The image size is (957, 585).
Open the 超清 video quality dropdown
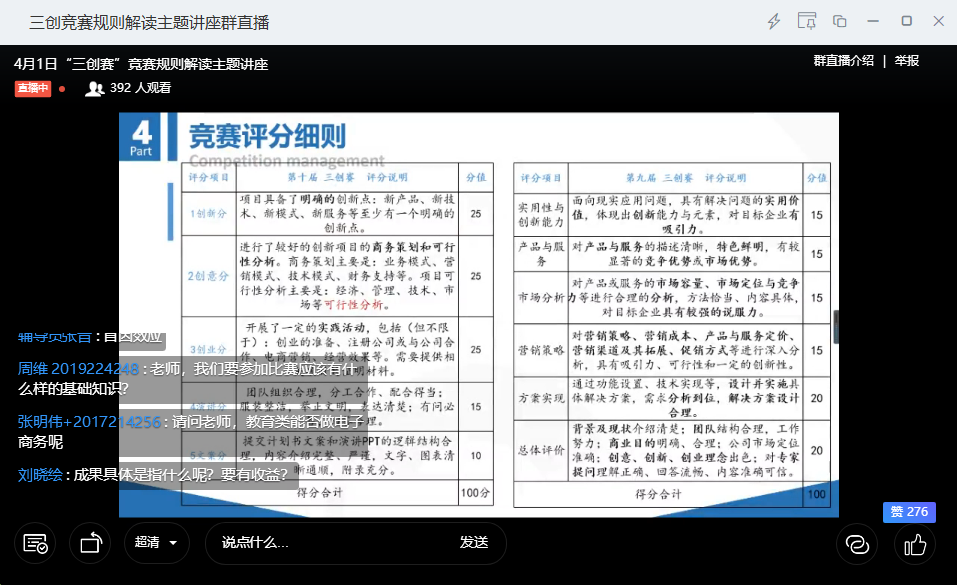pos(157,543)
